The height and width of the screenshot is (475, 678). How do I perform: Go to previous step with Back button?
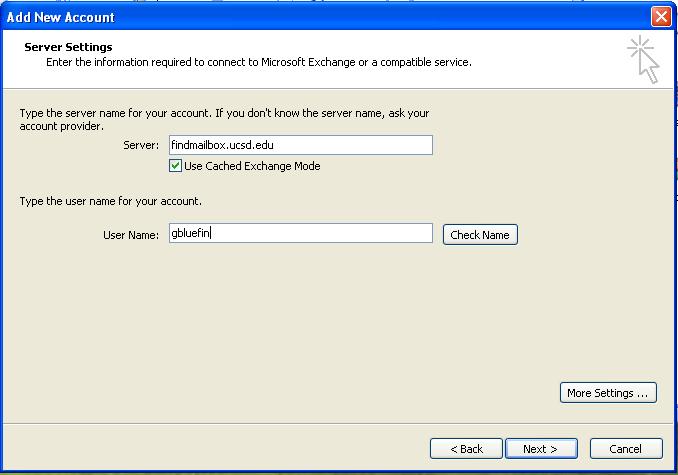pos(466,449)
